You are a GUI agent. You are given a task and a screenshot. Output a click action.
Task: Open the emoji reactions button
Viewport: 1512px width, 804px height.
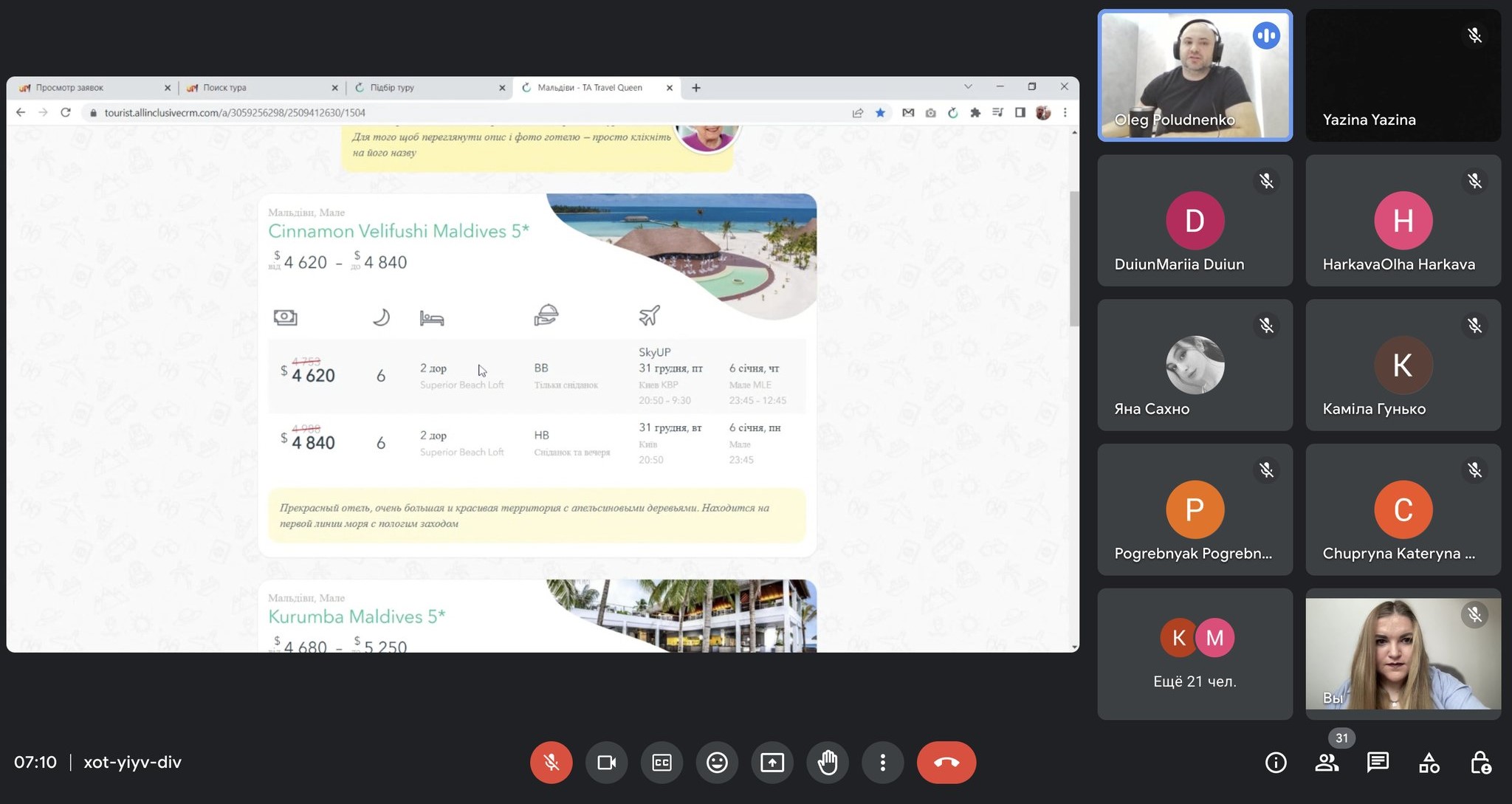click(x=717, y=762)
